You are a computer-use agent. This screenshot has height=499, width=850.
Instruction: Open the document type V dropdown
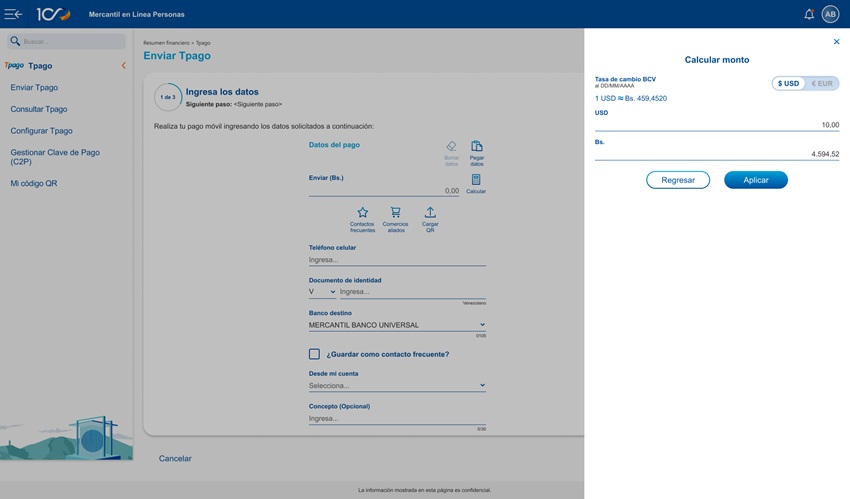coord(322,291)
